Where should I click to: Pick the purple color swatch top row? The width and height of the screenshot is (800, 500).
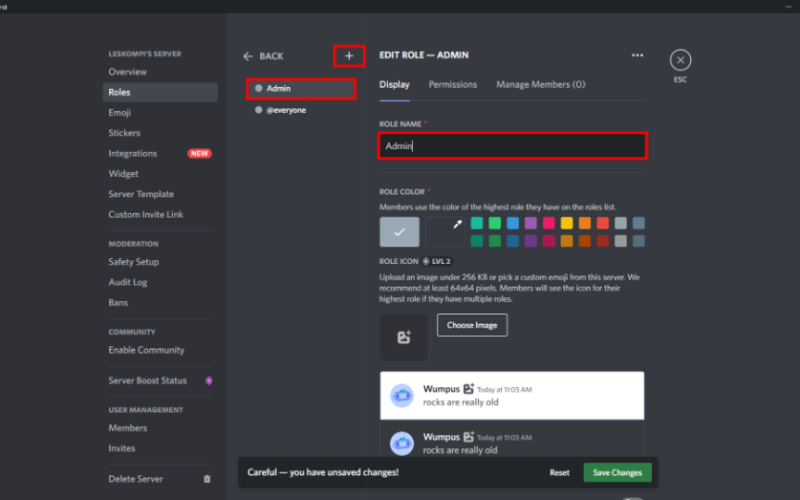click(x=531, y=223)
